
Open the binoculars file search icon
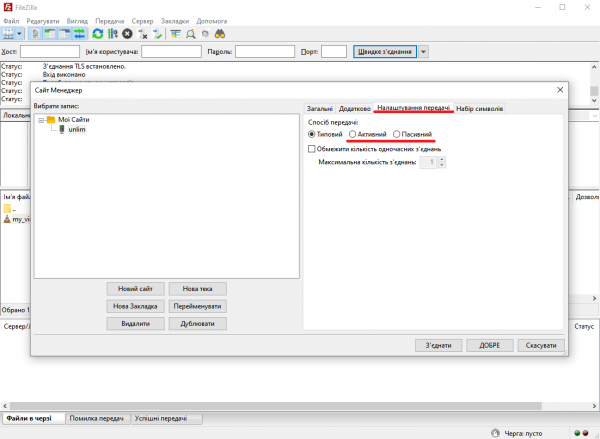tap(221, 33)
